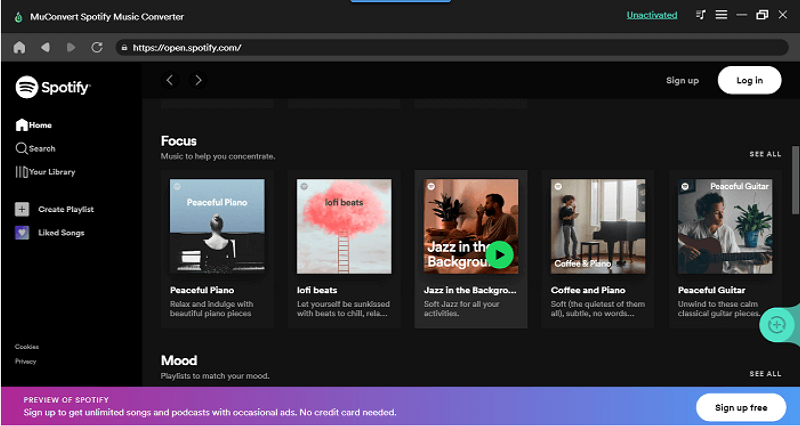Screen dimensions: 800x426
Task: Click the Sign up link
Action: pos(682,81)
